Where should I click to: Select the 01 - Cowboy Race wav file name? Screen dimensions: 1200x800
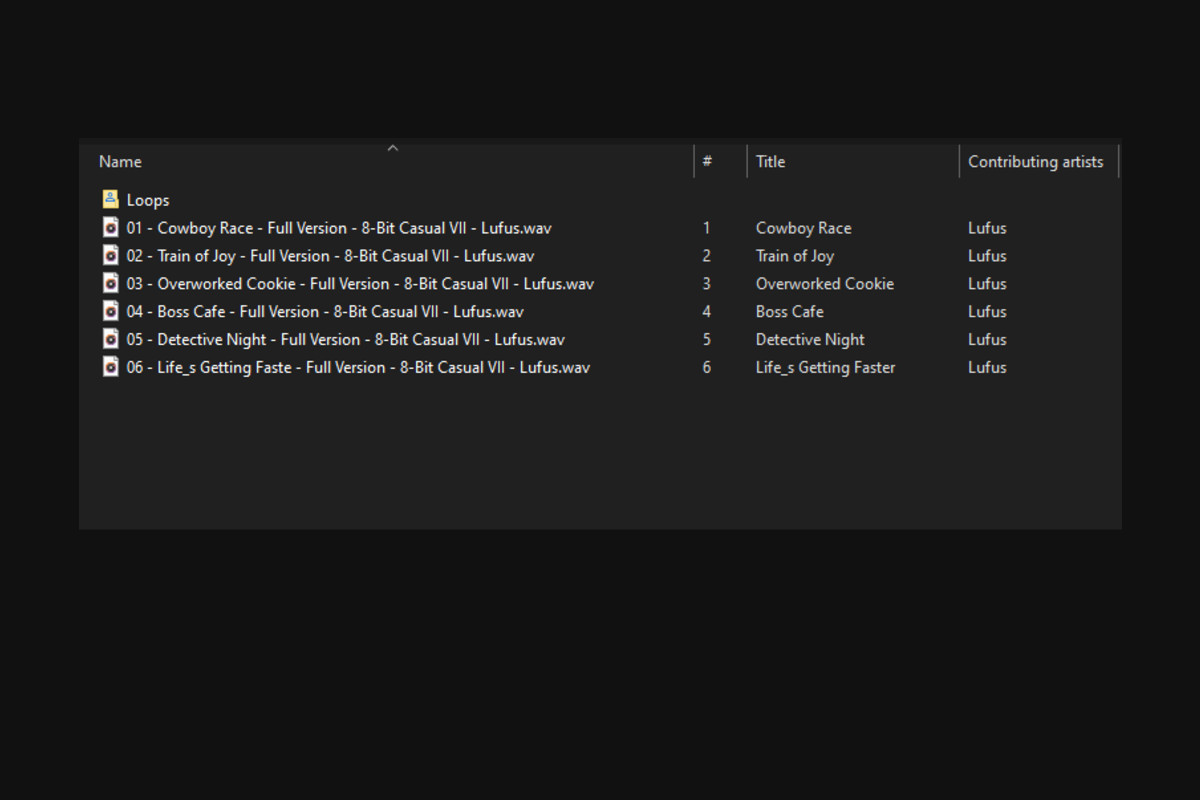338,228
